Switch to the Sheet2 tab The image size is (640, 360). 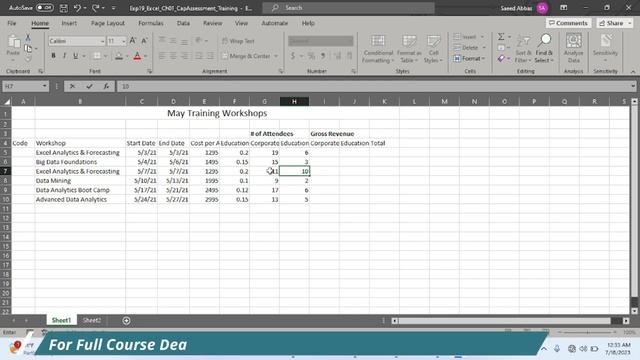coord(92,320)
